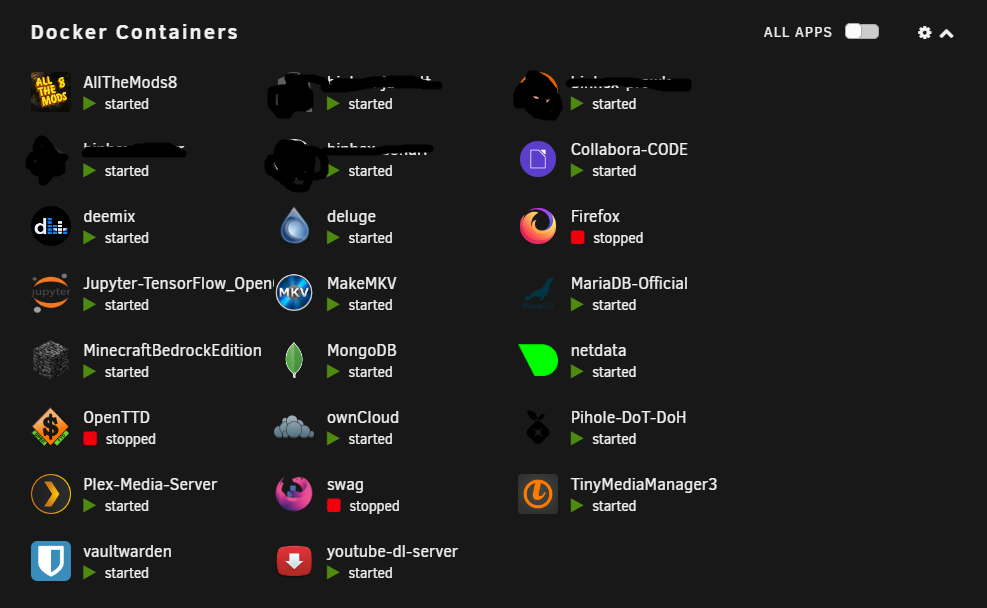Select the ownCloud cloud icon

pos(294,427)
